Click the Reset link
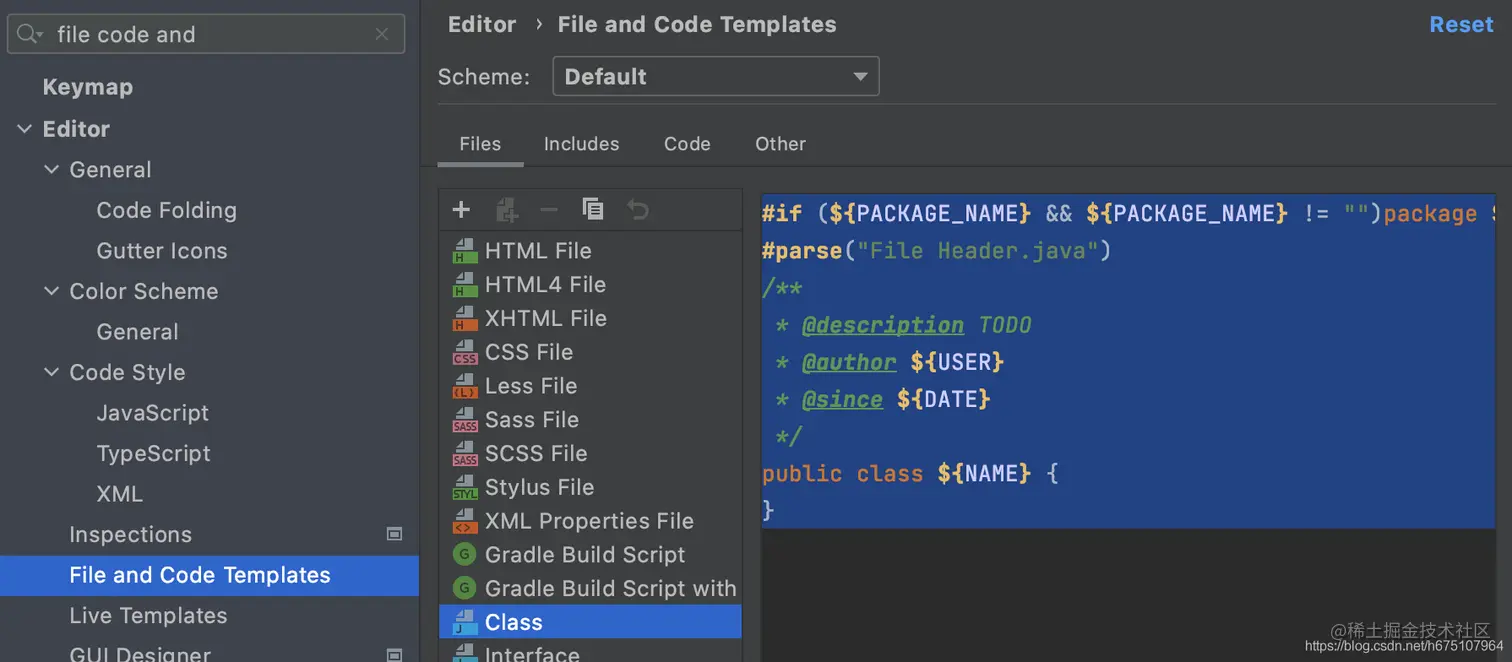This screenshot has height=662, width=1512. [x=1461, y=25]
